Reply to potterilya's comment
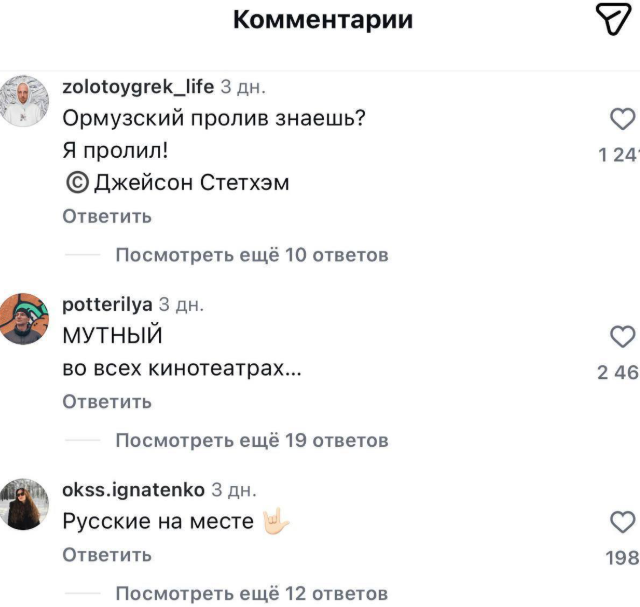 [x=107, y=401]
